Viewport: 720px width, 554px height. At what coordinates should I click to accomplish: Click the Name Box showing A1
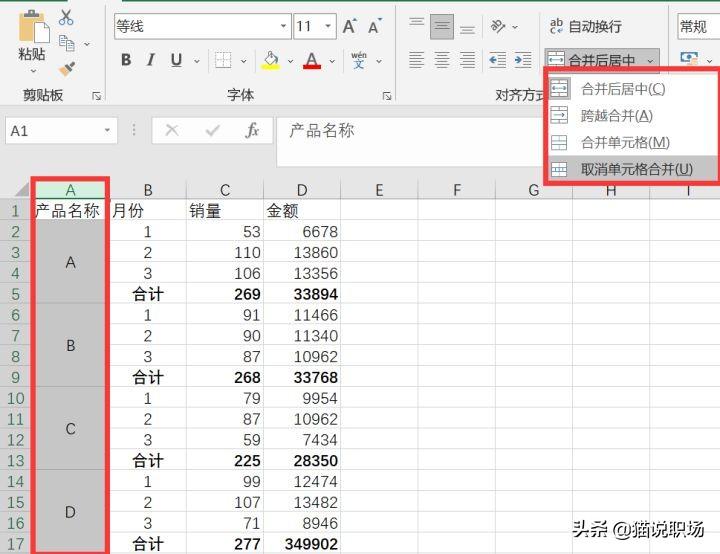61,131
